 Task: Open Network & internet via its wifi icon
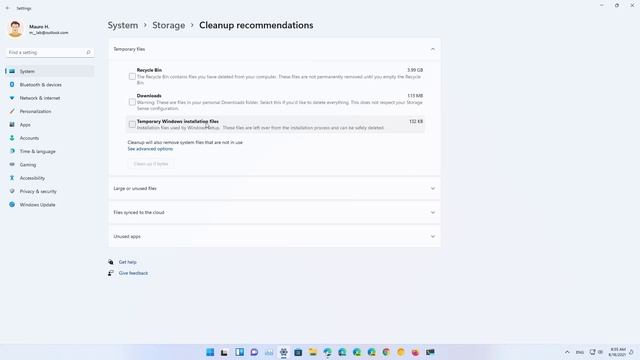[12, 98]
